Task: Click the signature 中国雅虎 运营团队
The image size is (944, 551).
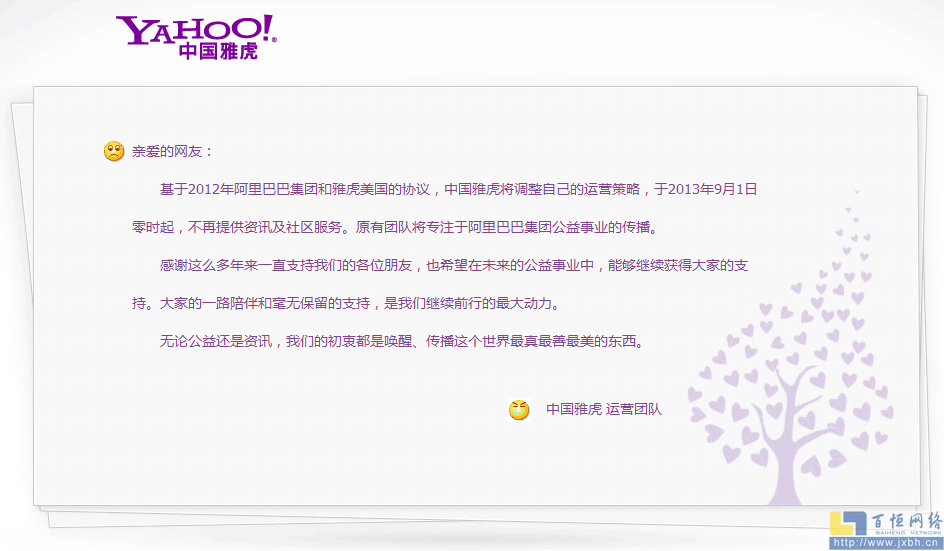Action: pos(603,409)
